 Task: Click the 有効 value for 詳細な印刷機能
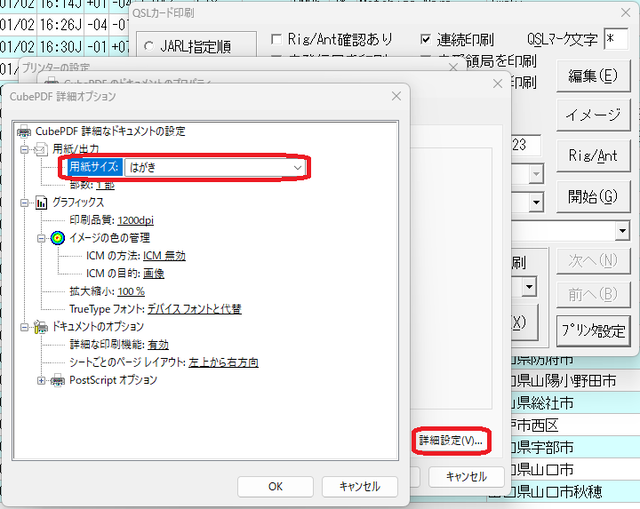(158, 345)
